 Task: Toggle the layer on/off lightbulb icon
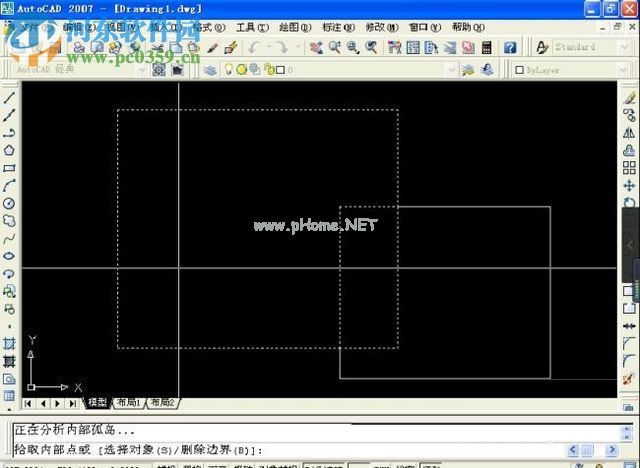tap(228, 70)
